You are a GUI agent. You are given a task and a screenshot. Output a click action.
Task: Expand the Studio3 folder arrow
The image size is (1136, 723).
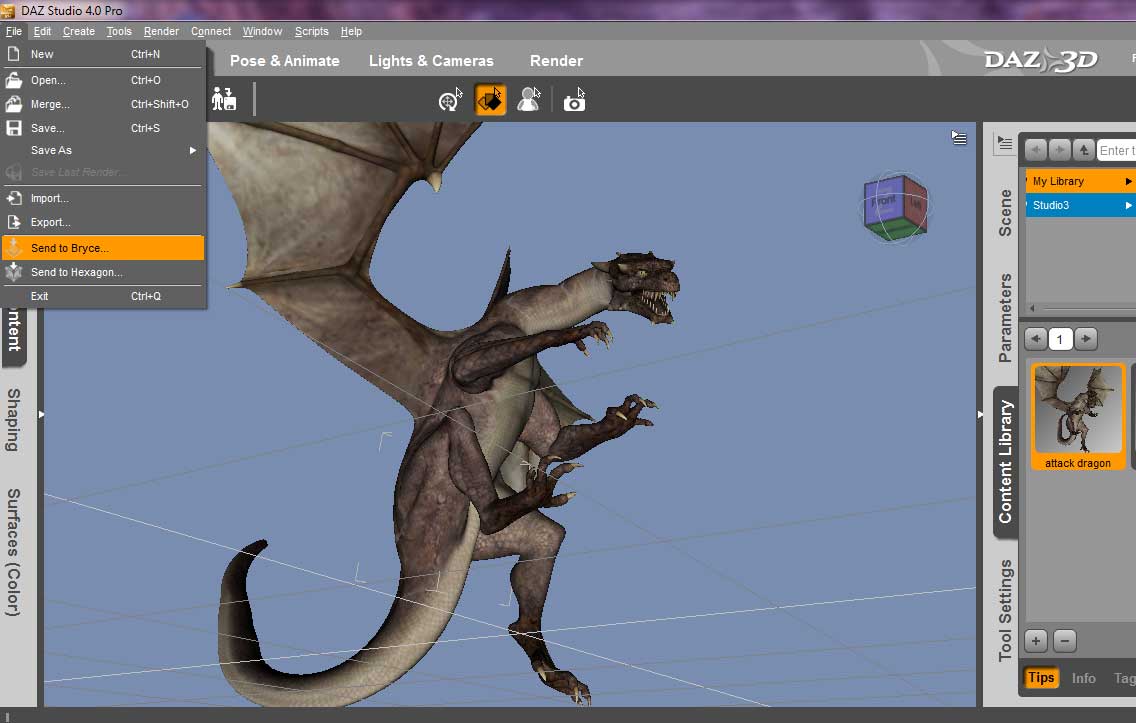pos(1128,206)
